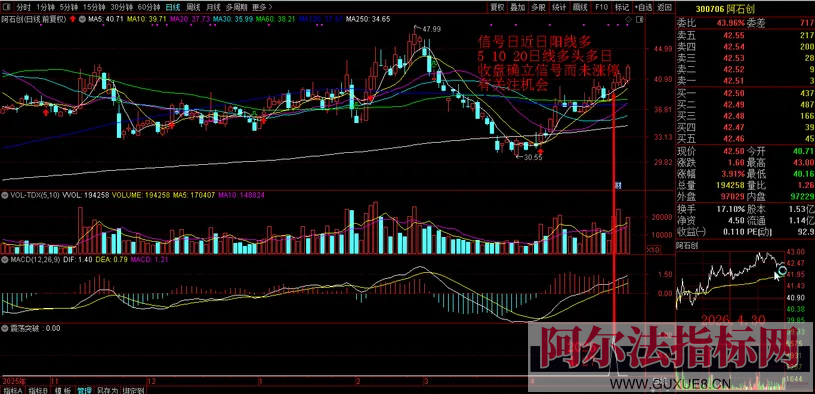Switch to the 日线 daily chart
This screenshot has height=394, width=815.
click(173, 7)
